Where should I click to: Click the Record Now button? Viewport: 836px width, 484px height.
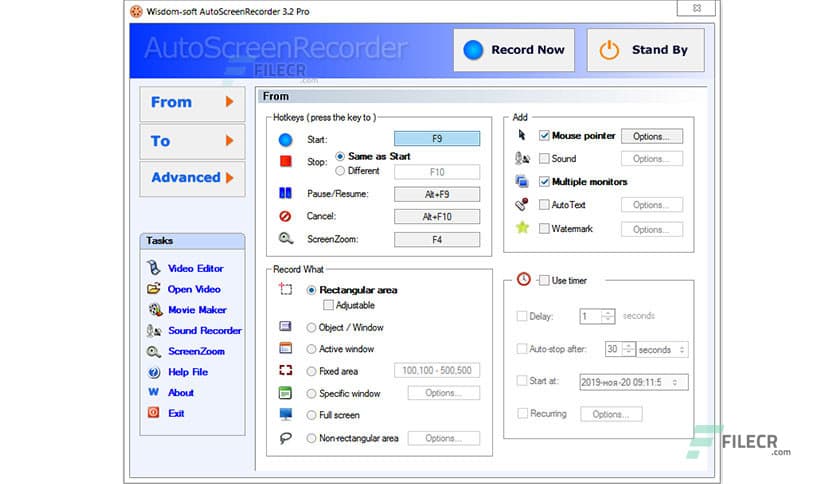(x=514, y=50)
